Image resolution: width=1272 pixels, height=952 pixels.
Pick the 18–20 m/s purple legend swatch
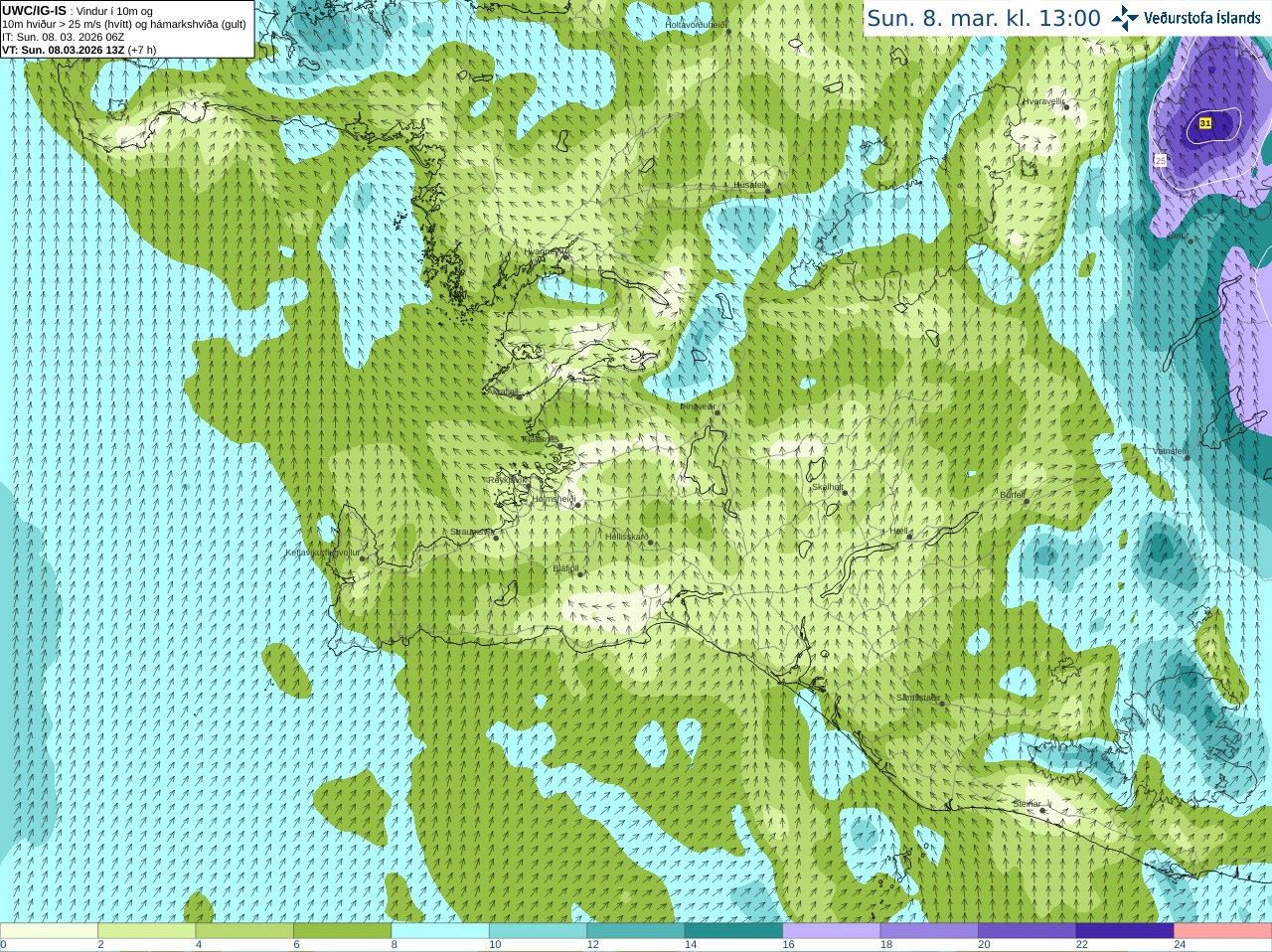(929, 931)
